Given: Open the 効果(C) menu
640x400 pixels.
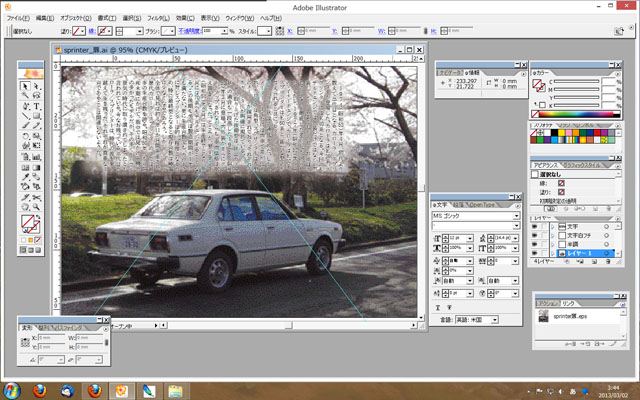Looking at the screenshot, I should click(185, 18).
